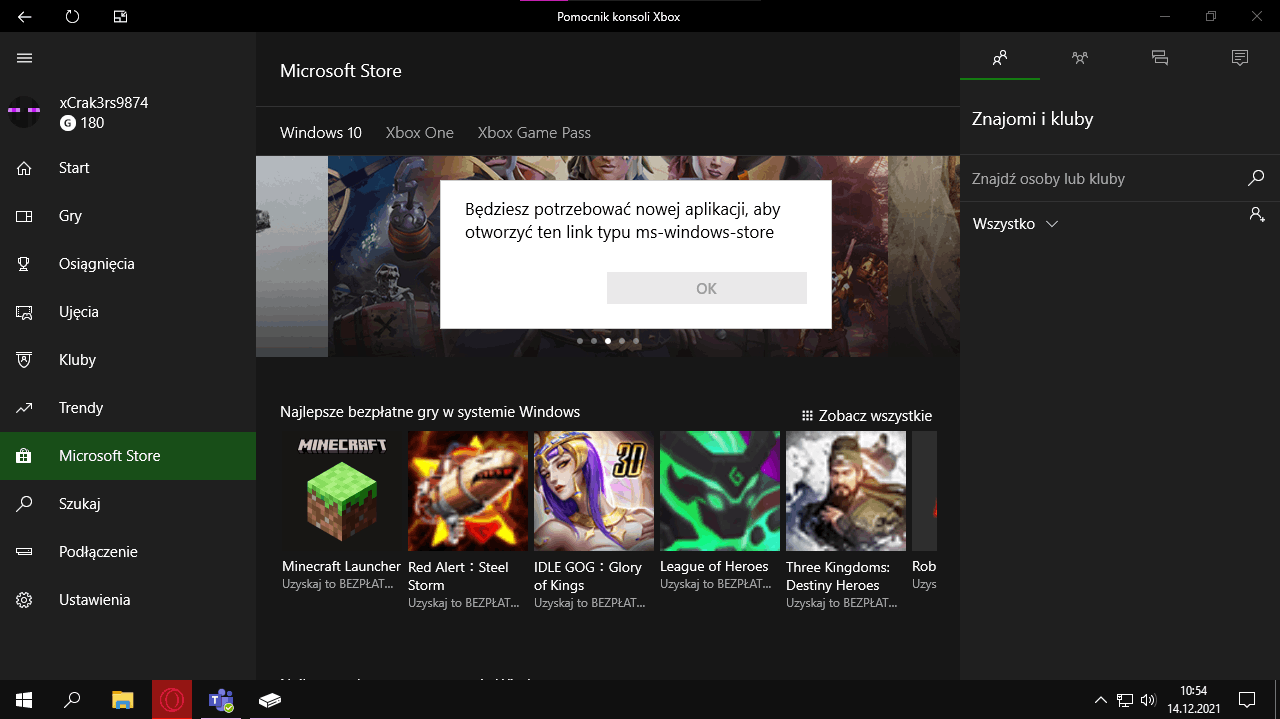Go to Start in sidebar
The width and height of the screenshot is (1280, 719).
[128, 168]
